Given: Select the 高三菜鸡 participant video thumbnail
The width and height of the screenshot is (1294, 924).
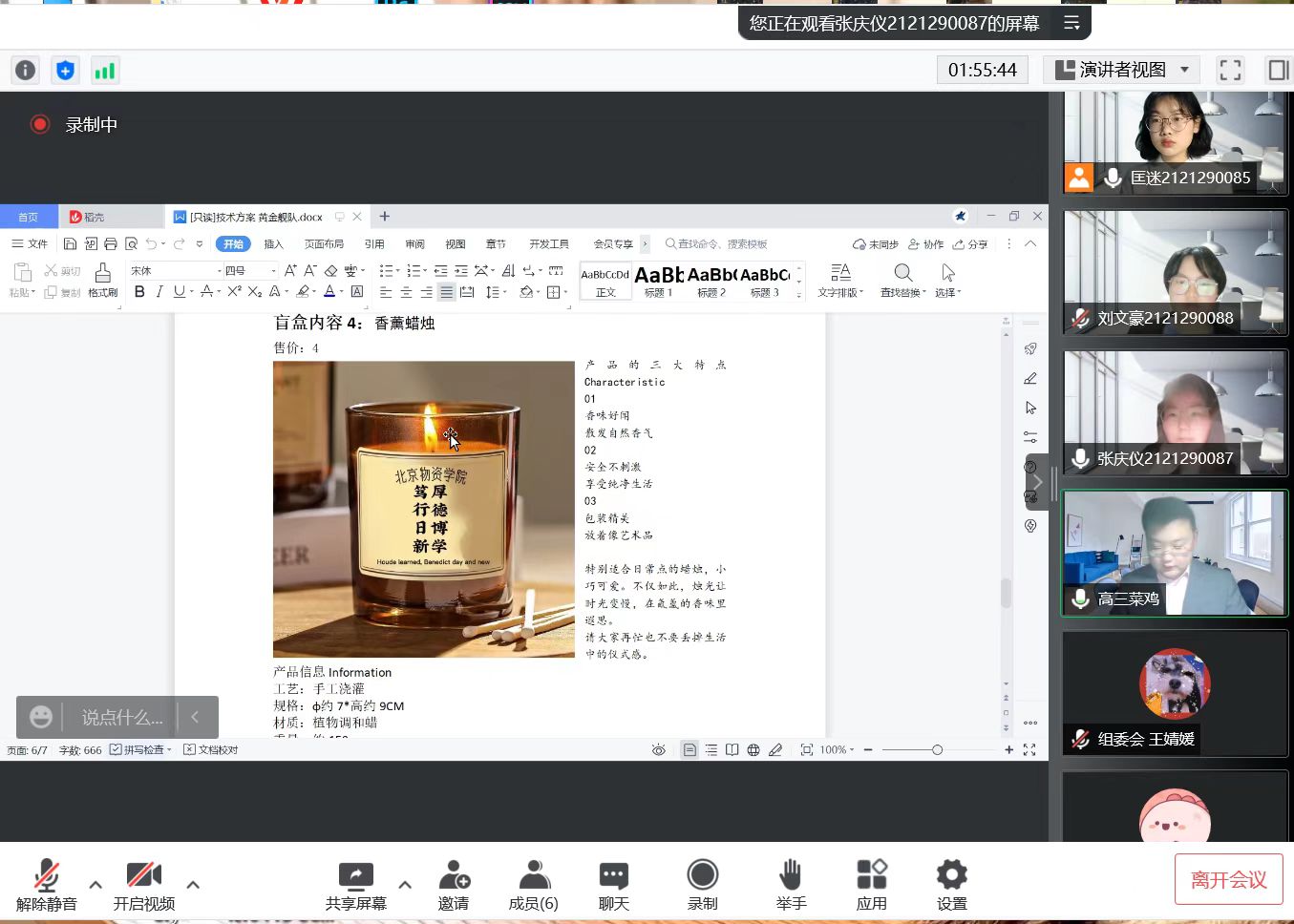Looking at the screenshot, I should pos(1175,554).
